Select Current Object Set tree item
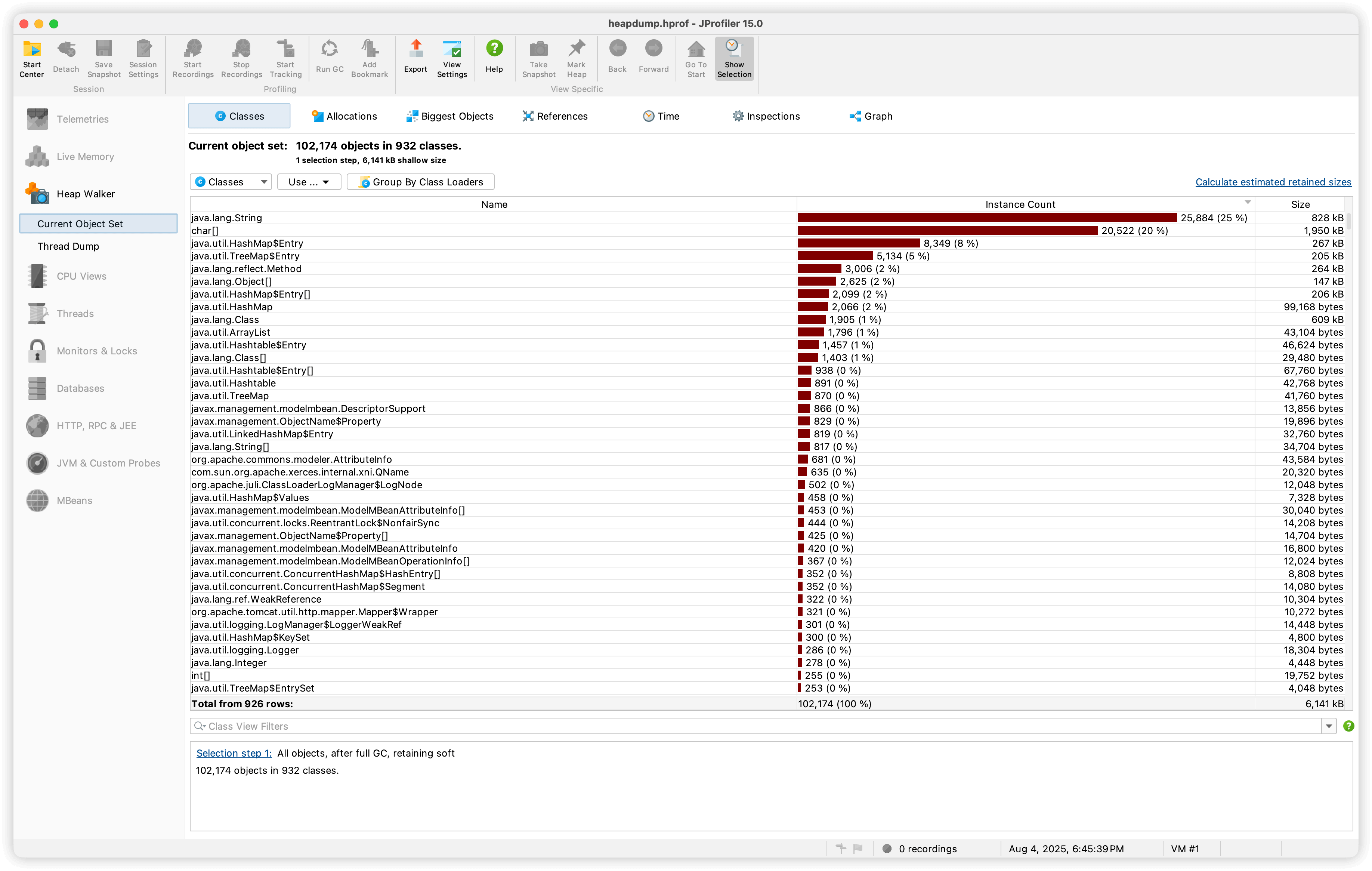The width and height of the screenshot is (1372, 871). [x=99, y=224]
